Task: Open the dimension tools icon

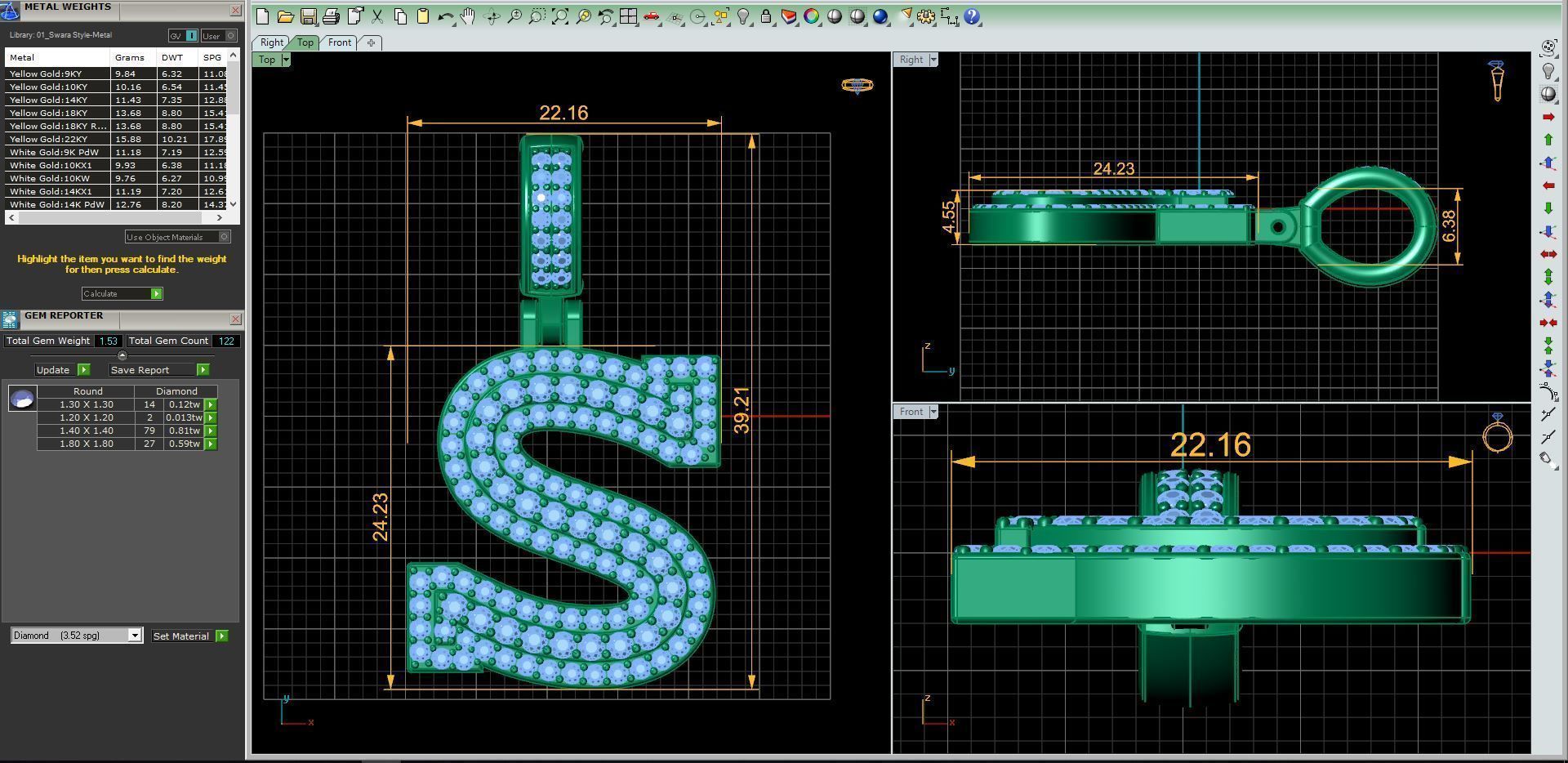Action: tap(949, 16)
